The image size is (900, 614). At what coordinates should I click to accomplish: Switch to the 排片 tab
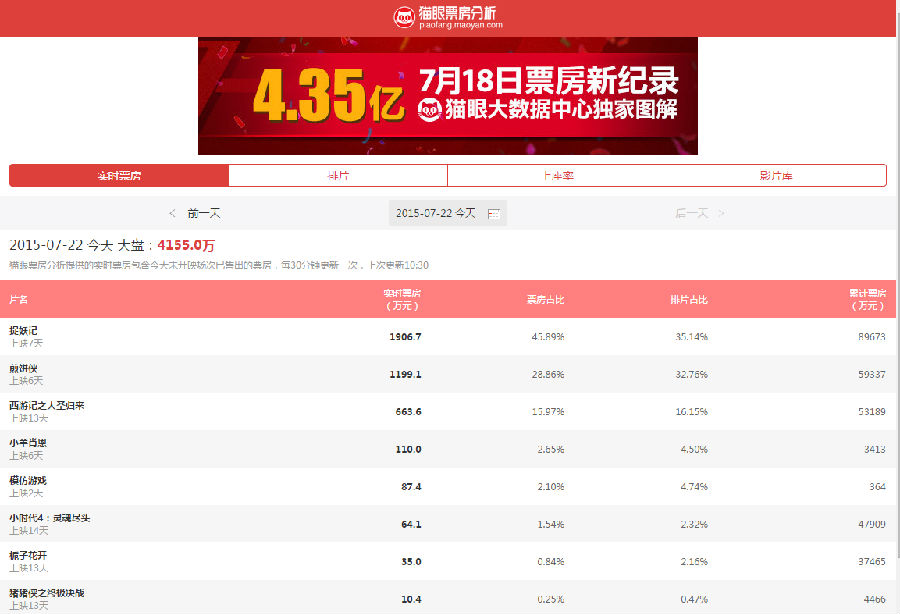coord(338,176)
